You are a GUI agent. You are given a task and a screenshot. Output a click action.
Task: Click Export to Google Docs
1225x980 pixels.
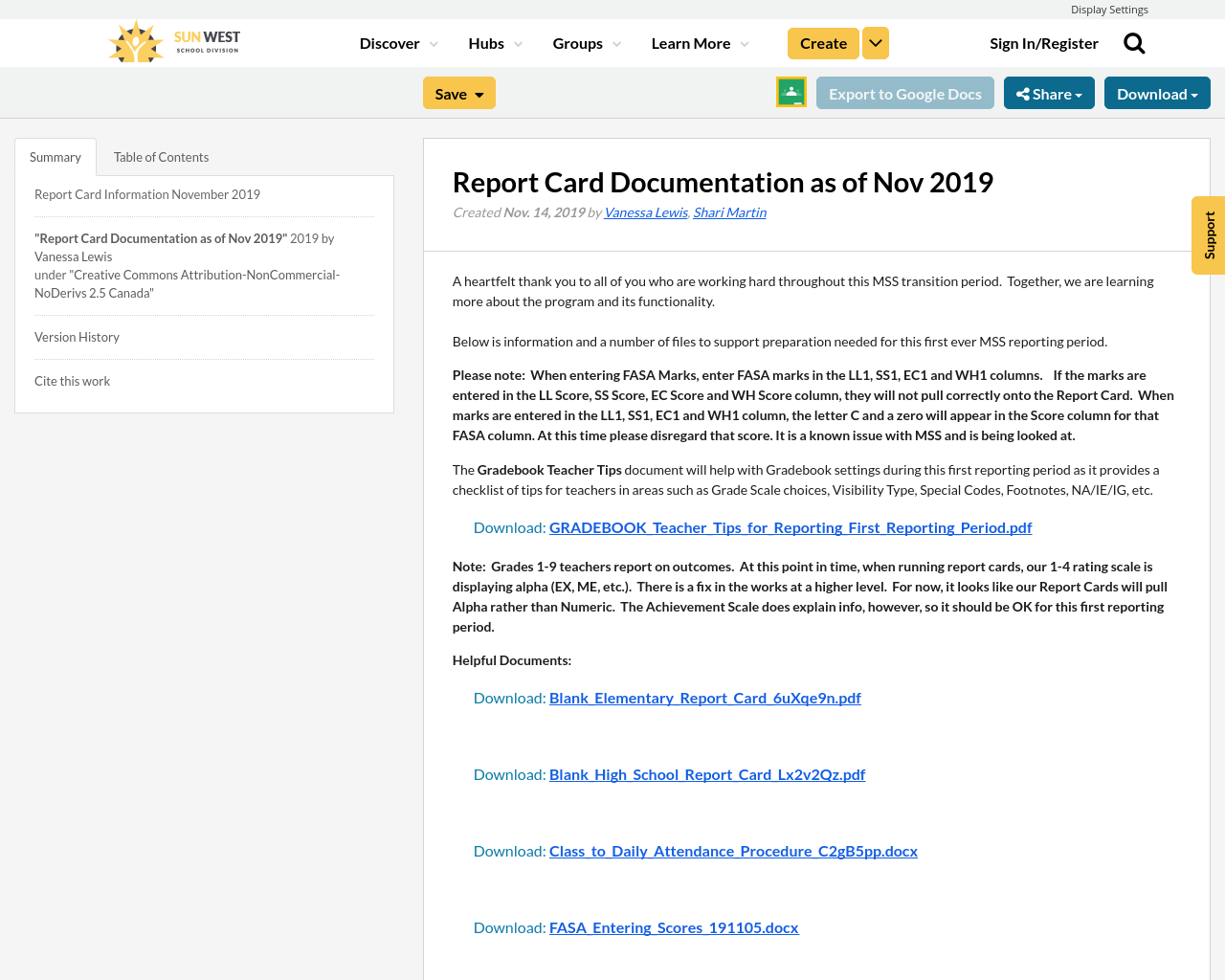pyautogui.click(x=905, y=92)
